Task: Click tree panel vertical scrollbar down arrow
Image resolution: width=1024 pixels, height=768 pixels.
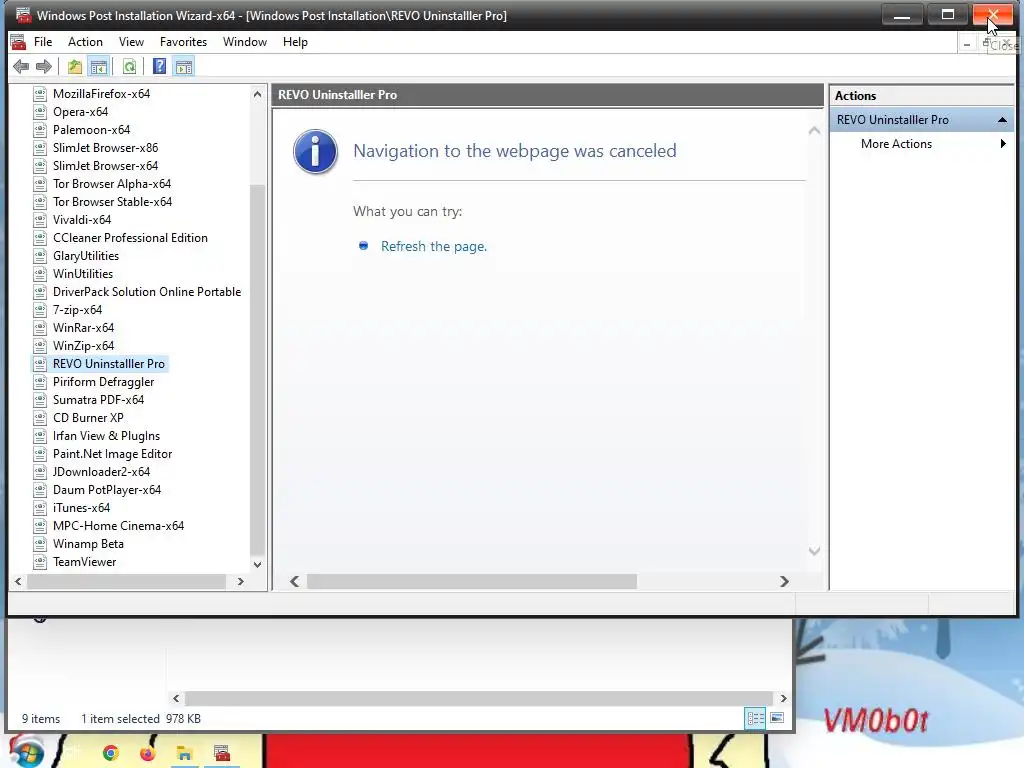Action: click(x=257, y=564)
